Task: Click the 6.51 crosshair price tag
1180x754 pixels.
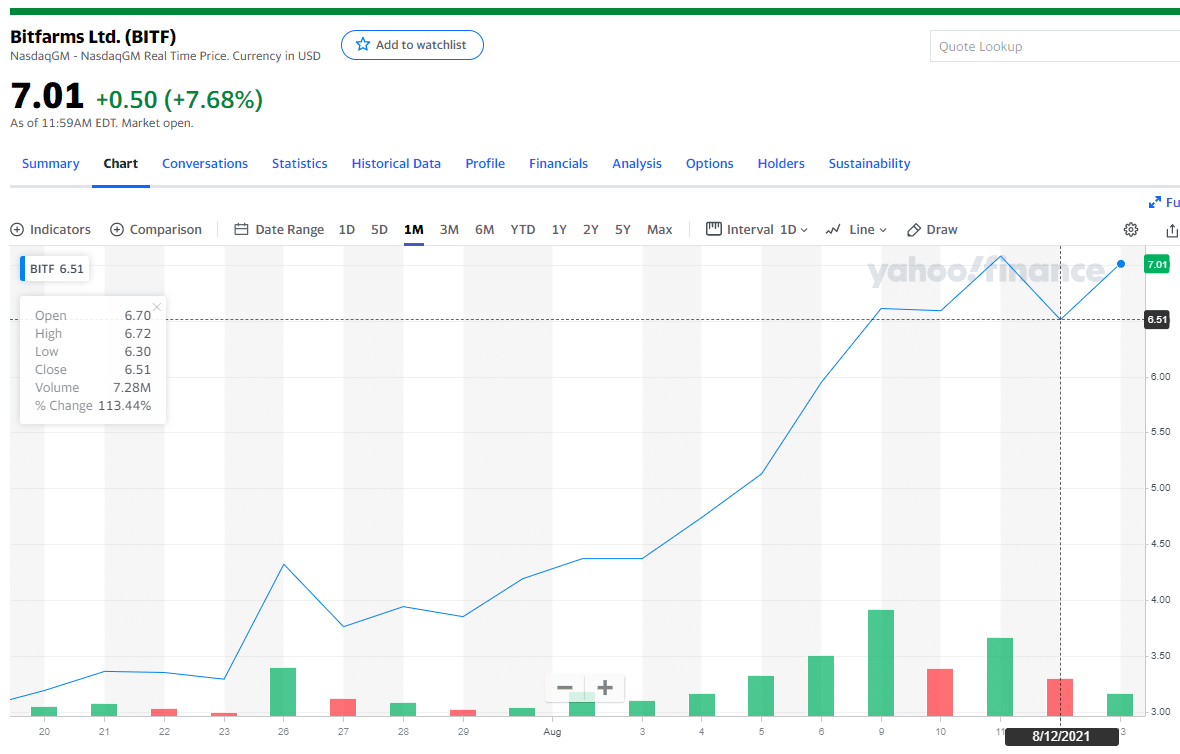Action: tap(1157, 320)
